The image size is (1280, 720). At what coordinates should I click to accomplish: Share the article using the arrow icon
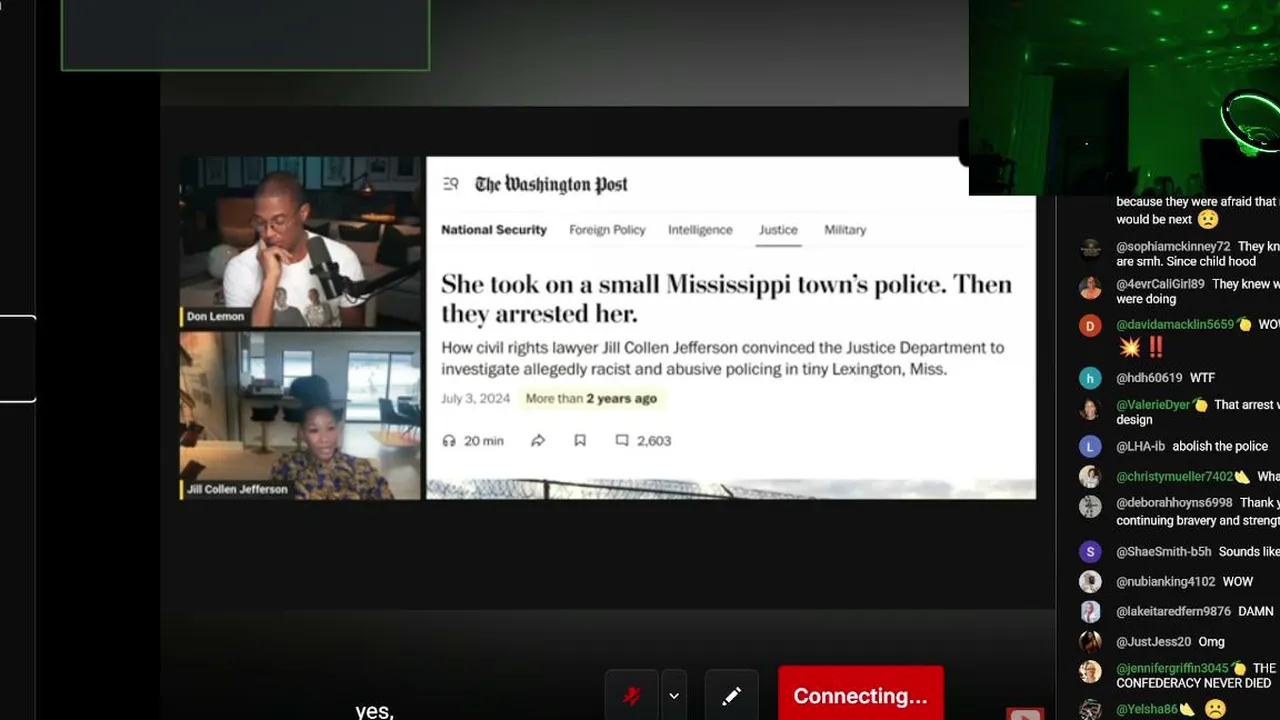(538, 440)
